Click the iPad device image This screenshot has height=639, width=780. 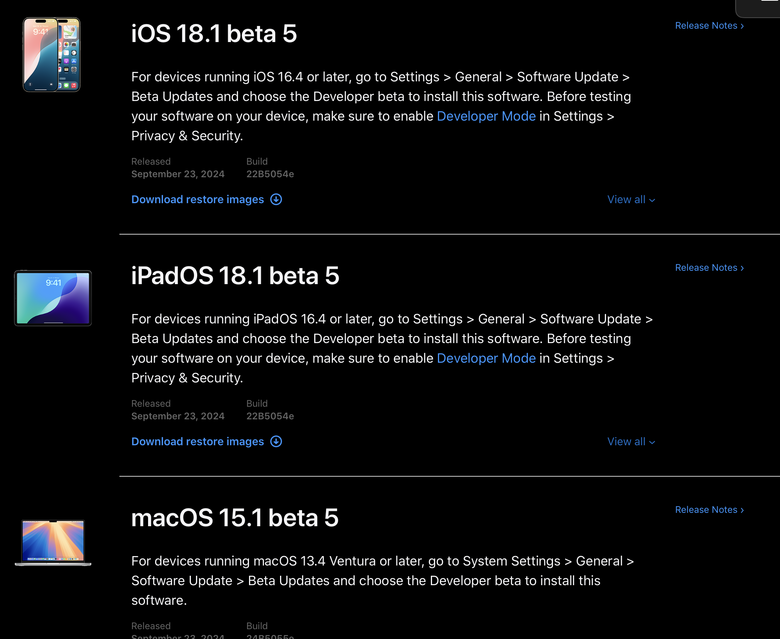(x=53, y=297)
